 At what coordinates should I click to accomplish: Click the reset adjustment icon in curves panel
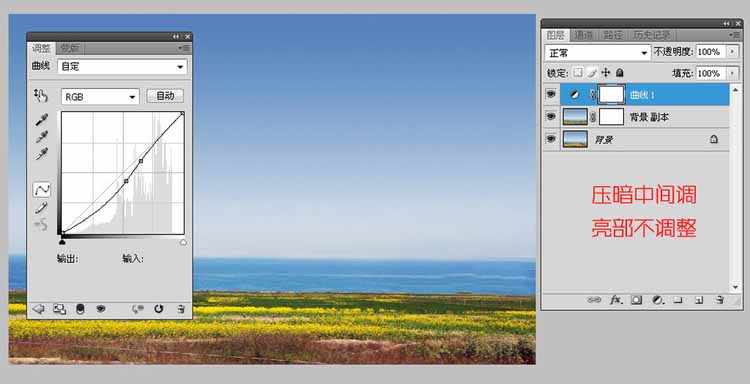[159, 309]
